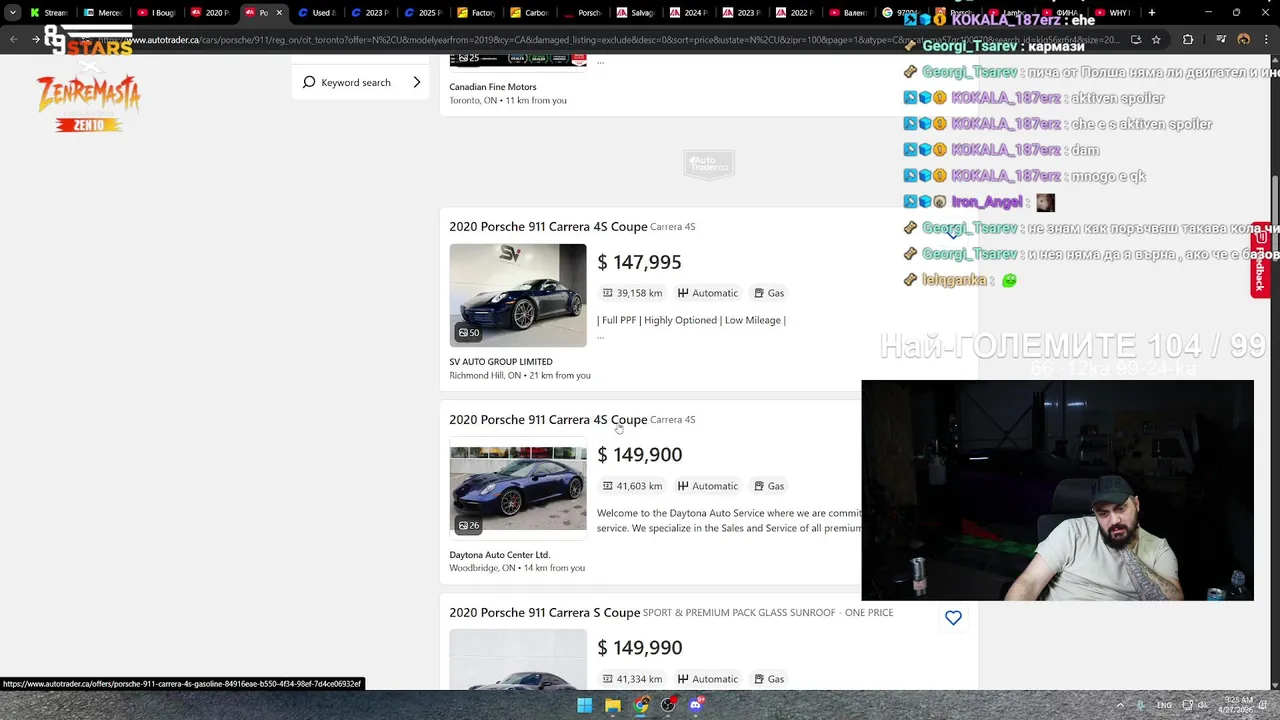Click the ENG language indicator
This screenshot has width=1280, height=720.
[1164, 705]
